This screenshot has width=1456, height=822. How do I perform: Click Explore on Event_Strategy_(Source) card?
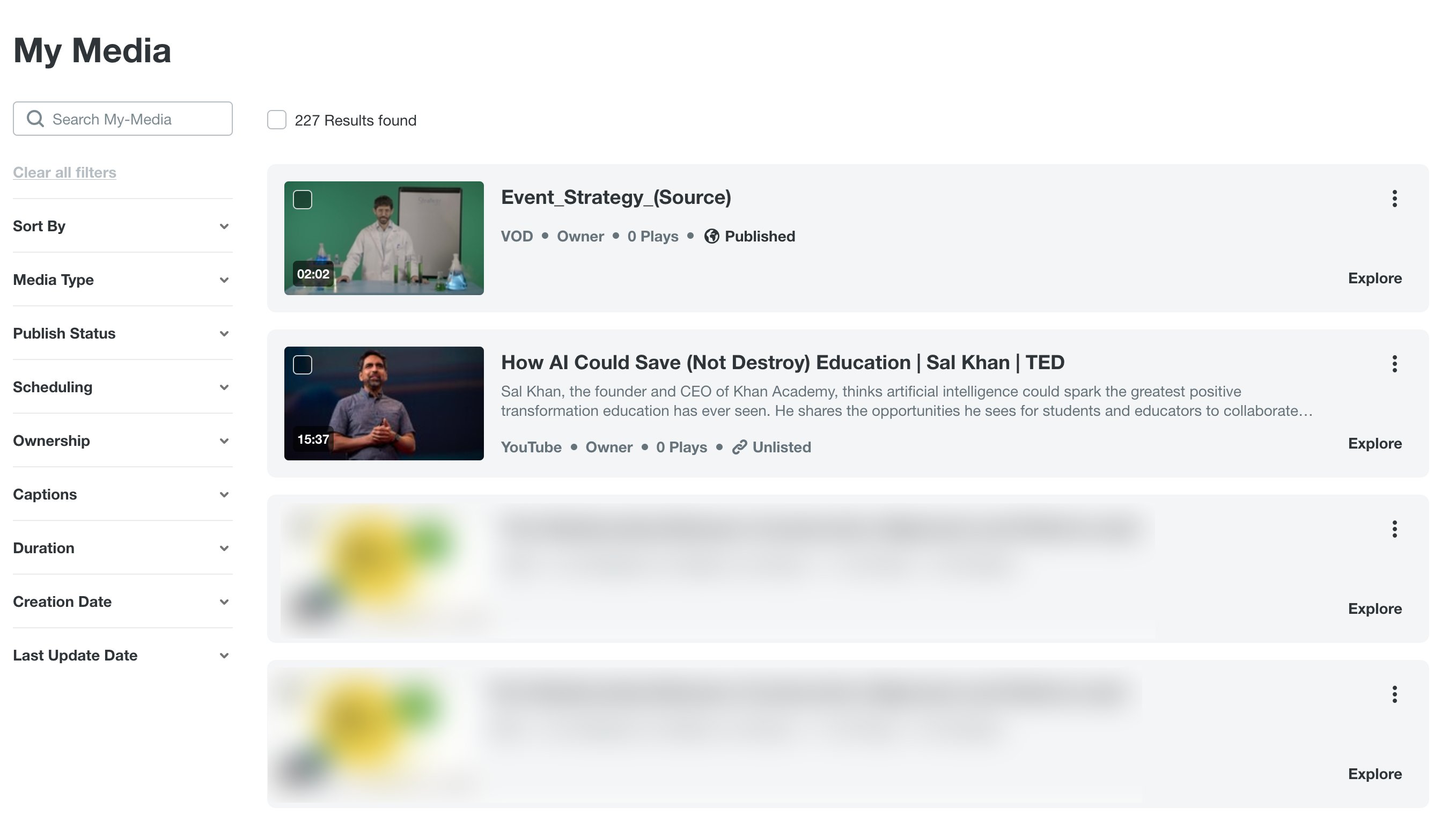(x=1374, y=278)
